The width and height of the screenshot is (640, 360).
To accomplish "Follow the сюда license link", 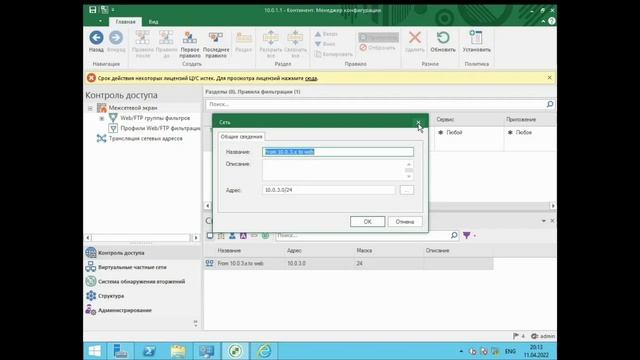I will click(311, 78).
